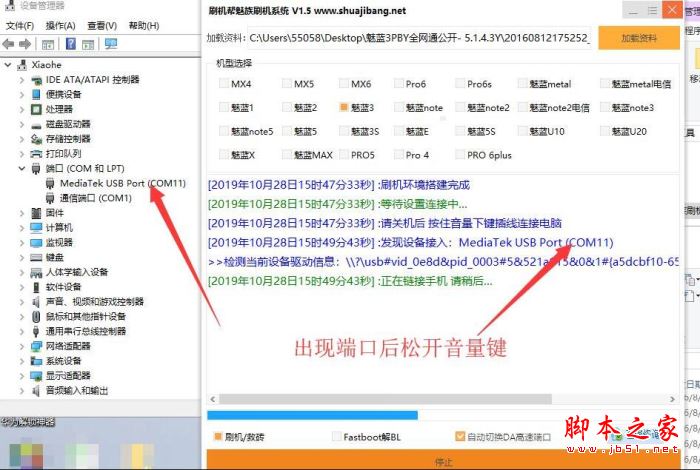The image size is (700, 470).
Task: Expand the 便携设备 node arrow
Action: (21, 95)
